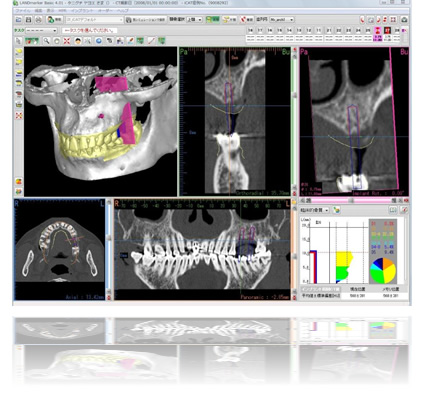The width and height of the screenshot is (427, 401).
Task: Click the red cross arrows fit icon
Action: 67,41
